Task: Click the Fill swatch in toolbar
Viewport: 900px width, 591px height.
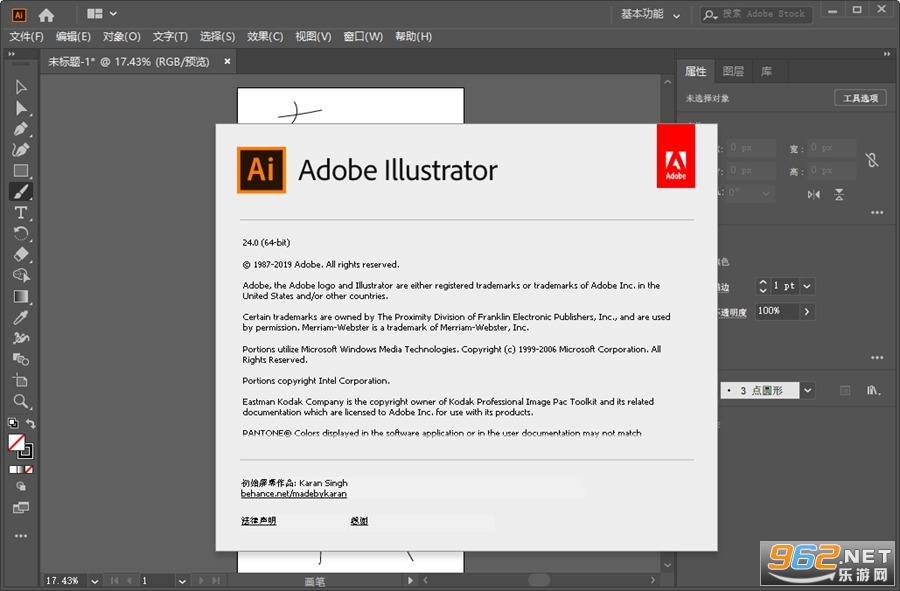Action: click(16, 442)
